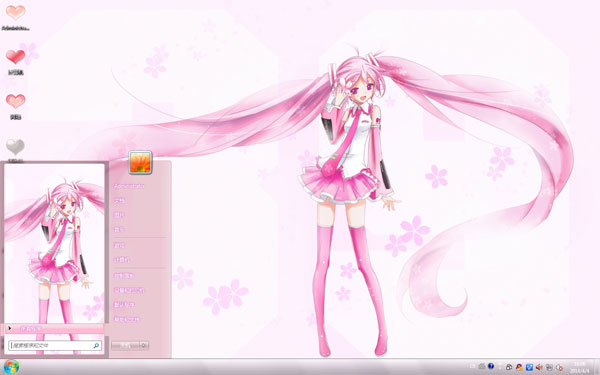Open Control Panel in Start menu

pyautogui.click(x=124, y=276)
